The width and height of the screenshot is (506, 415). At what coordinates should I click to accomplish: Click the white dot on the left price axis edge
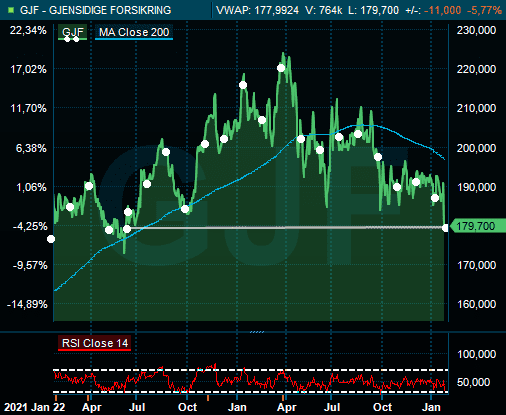(x=51, y=239)
